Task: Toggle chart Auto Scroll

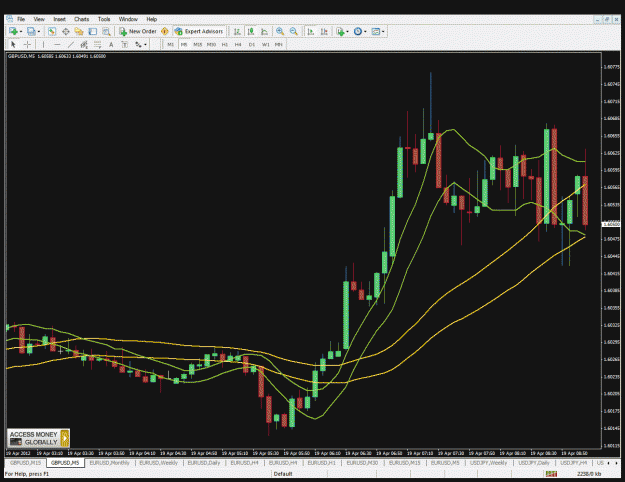Action: tap(311, 31)
